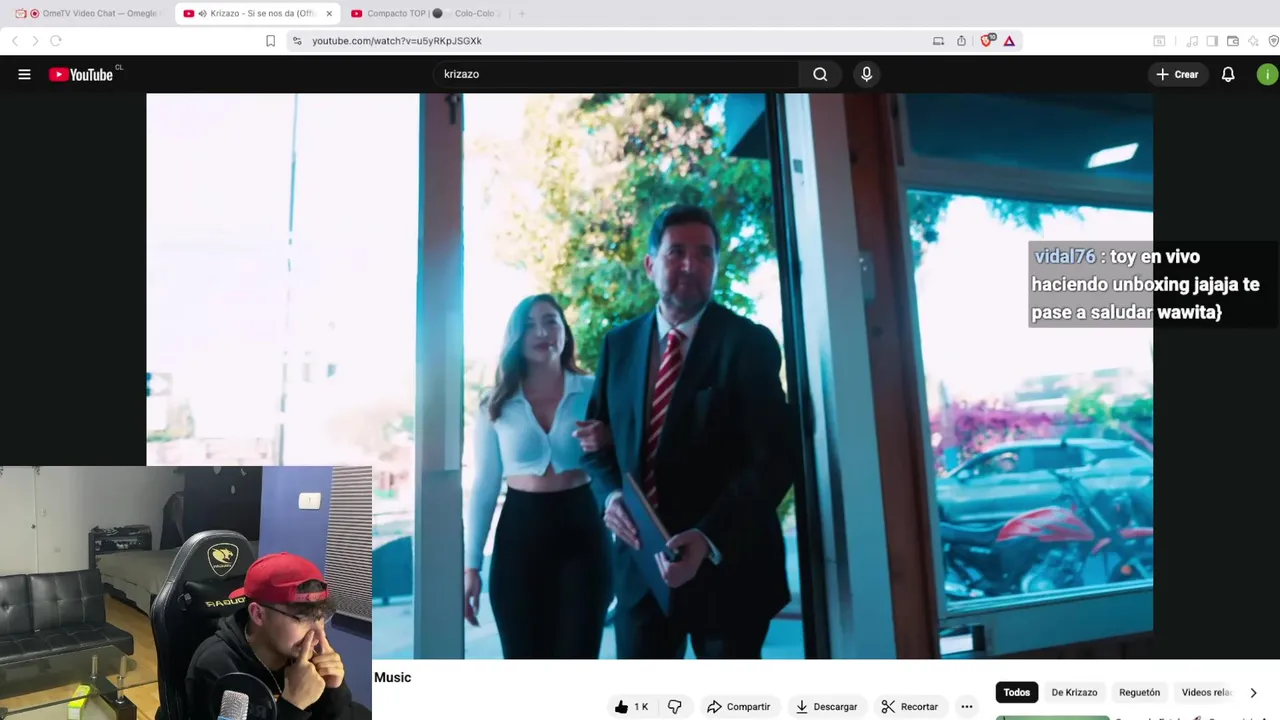Close the Krizazo tab
This screenshot has width=1280, height=720.
(329, 14)
